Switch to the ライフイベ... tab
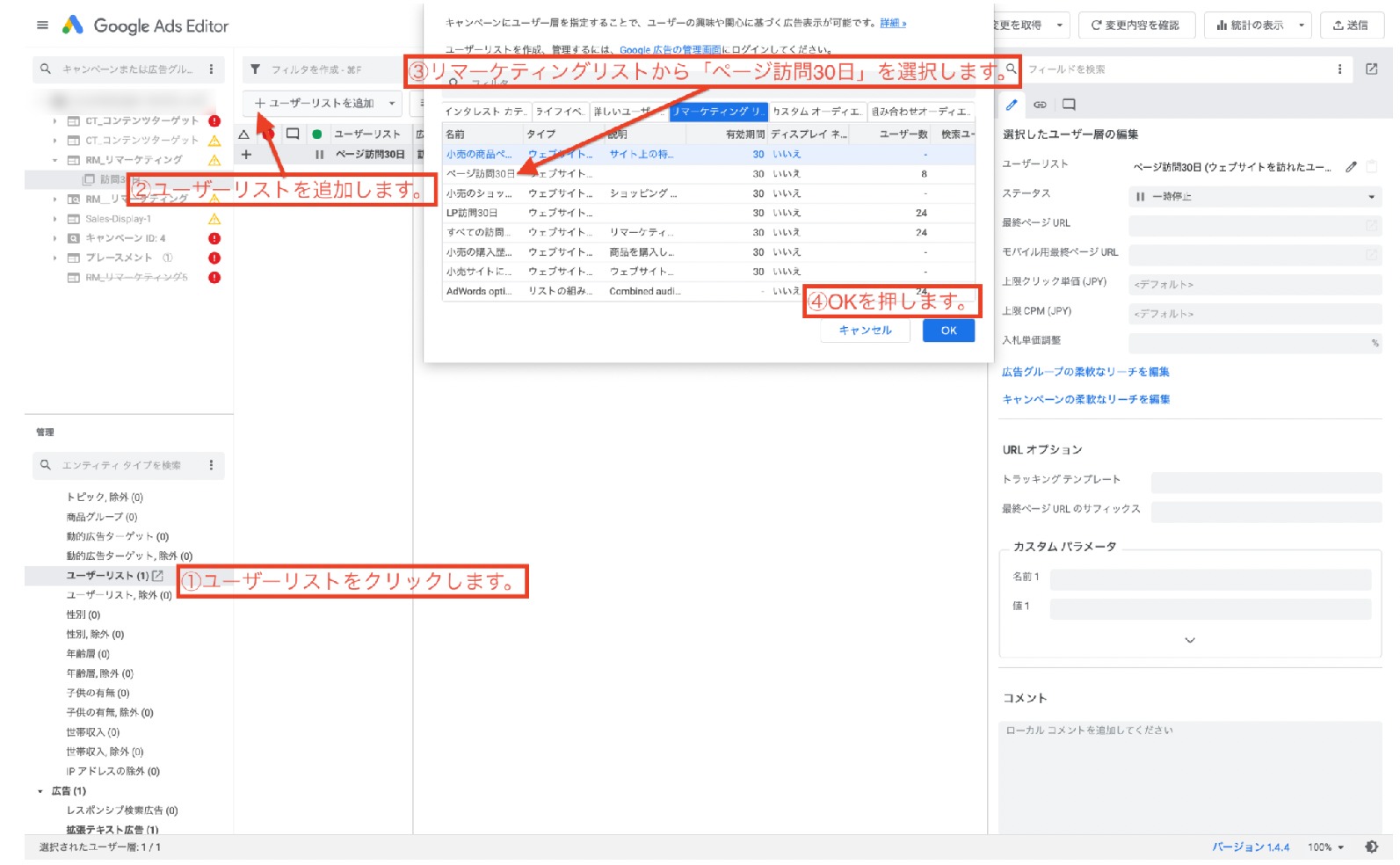Viewport: 1400px width, 865px height. coord(560,112)
